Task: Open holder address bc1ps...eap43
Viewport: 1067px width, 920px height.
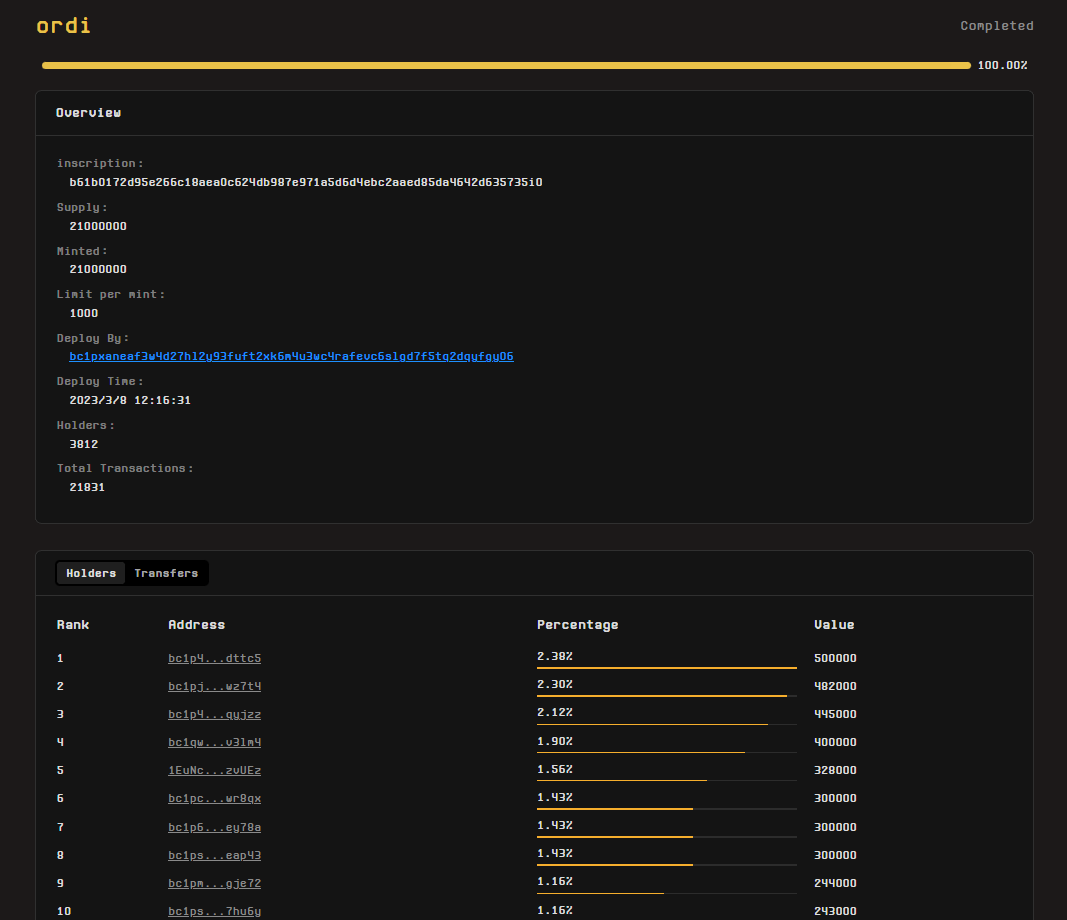Action: 214,855
